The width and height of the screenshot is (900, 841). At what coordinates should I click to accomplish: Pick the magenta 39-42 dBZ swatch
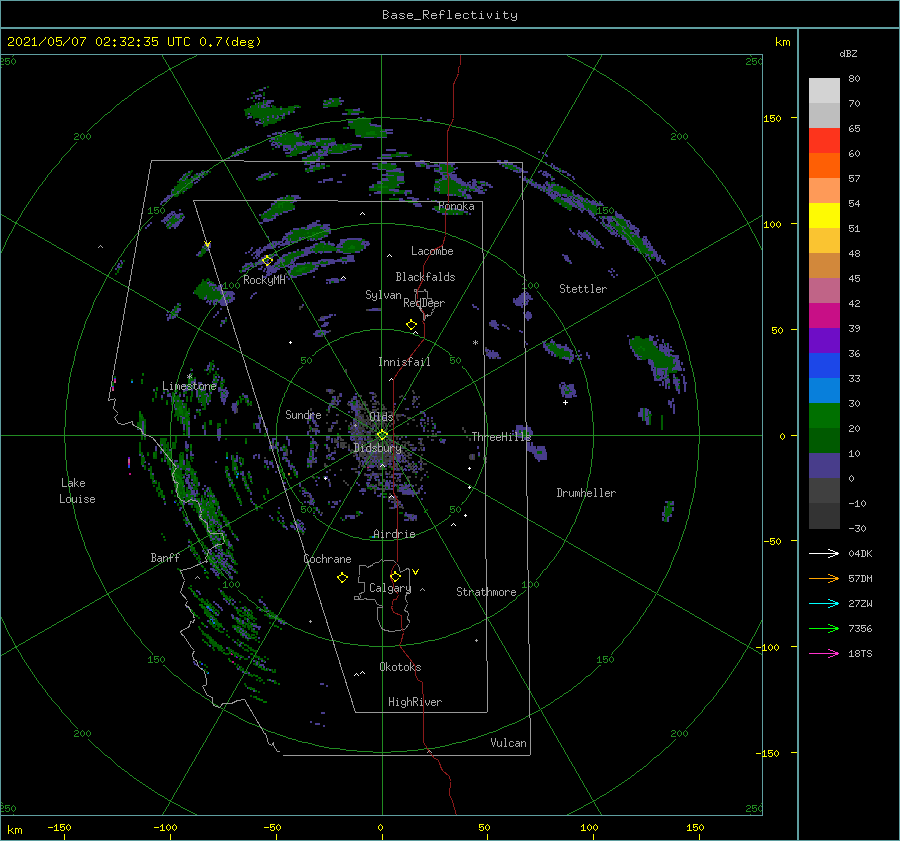(824, 316)
